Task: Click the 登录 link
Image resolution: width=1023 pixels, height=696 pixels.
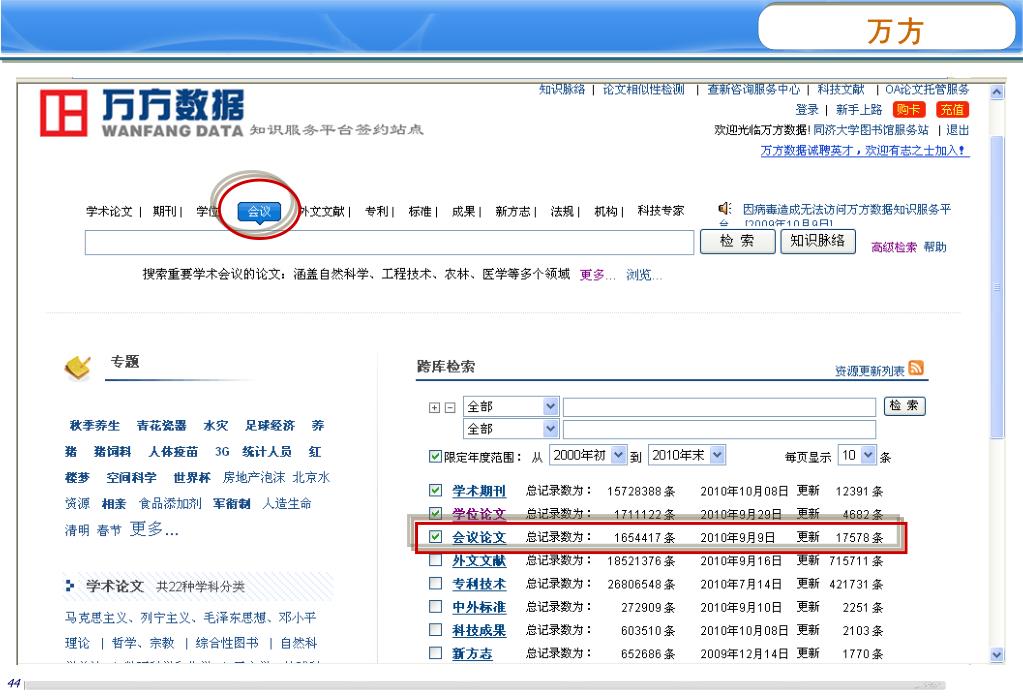Action: click(806, 110)
